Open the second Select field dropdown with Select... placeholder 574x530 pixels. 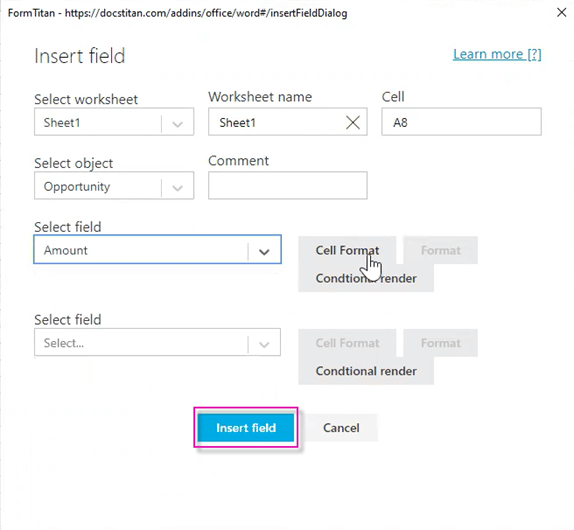(157, 342)
